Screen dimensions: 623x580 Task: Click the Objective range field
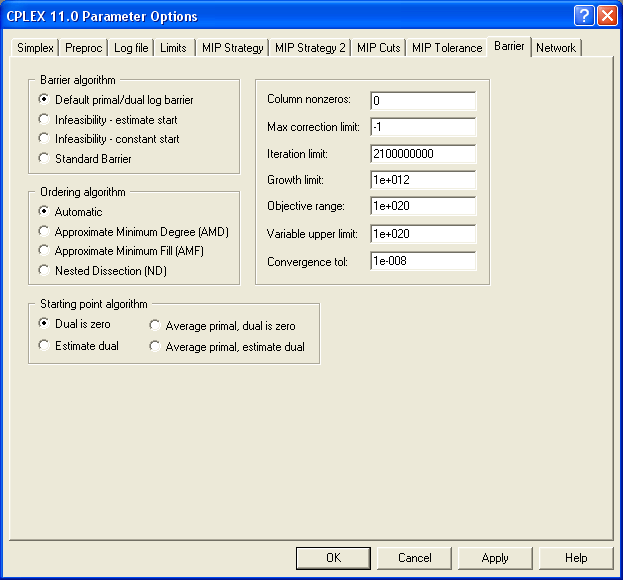tap(423, 206)
